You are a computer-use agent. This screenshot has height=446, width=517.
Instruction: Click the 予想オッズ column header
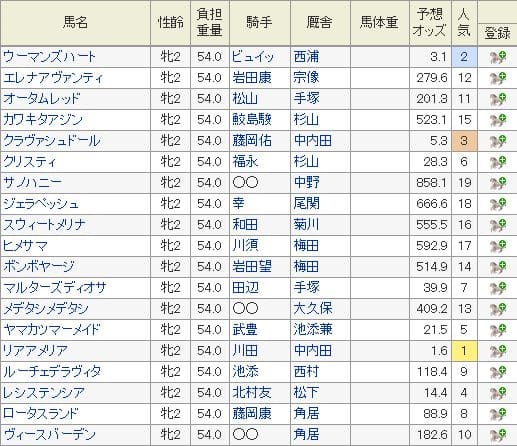[x=430, y=23]
